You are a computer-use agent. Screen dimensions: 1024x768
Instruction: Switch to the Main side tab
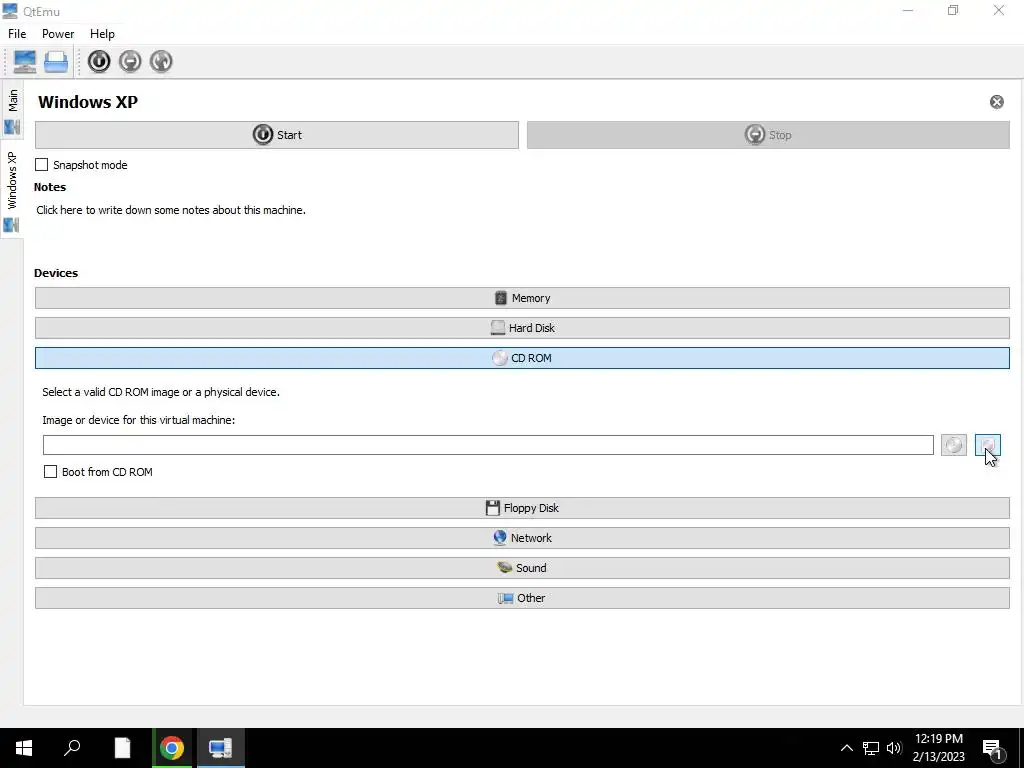pos(12,111)
